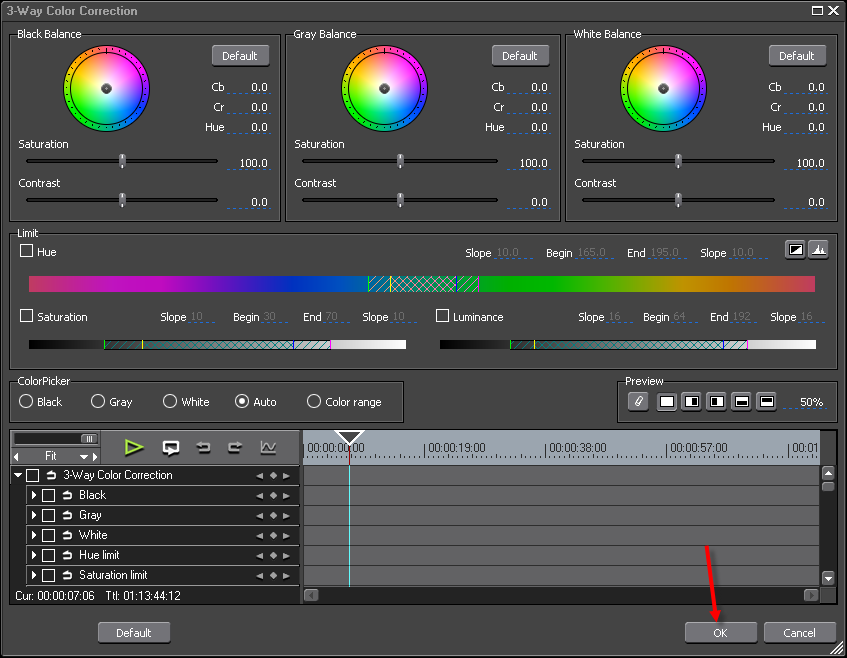The width and height of the screenshot is (847, 658).
Task: Reset the 3-Way Color Correction row
Action: click(51, 475)
